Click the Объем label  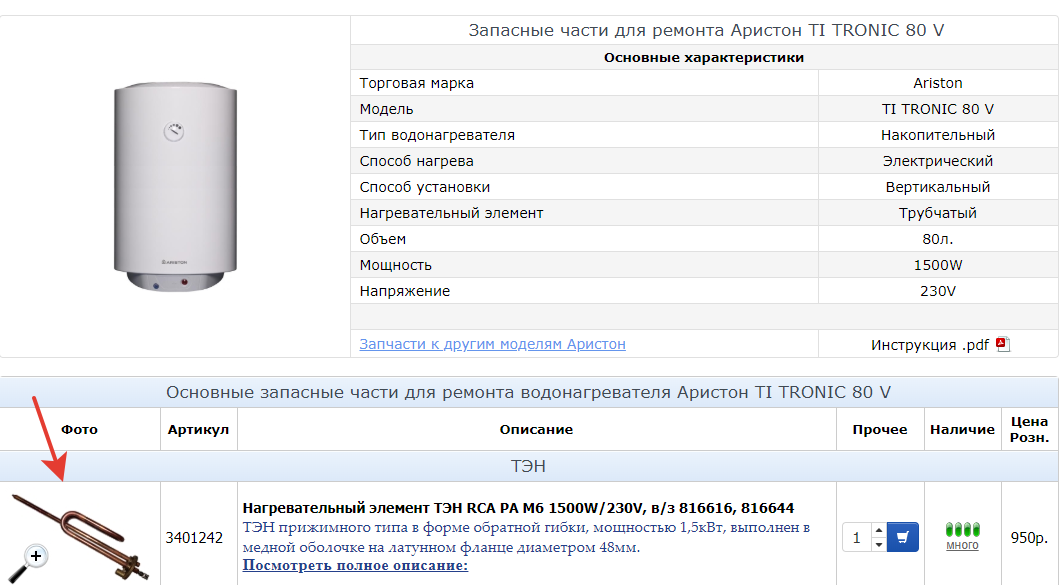(383, 239)
